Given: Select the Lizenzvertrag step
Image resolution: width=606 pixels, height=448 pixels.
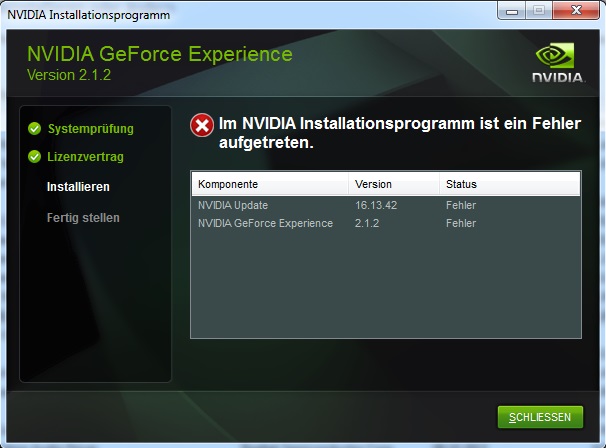Looking at the screenshot, I should pyautogui.click(x=85, y=157).
